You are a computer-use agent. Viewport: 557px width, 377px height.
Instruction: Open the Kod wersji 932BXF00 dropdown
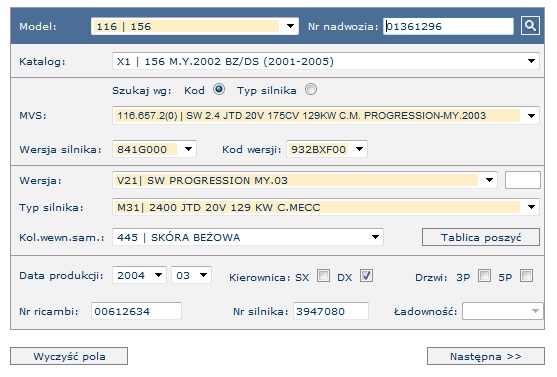pyautogui.click(x=327, y=149)
